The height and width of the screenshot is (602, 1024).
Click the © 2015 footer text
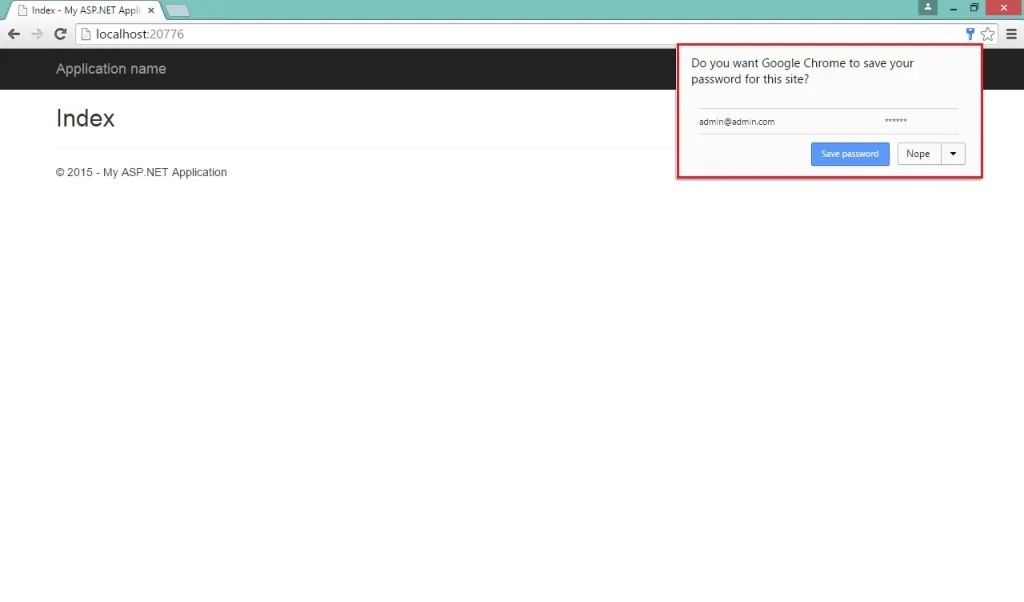pos(141,172)
